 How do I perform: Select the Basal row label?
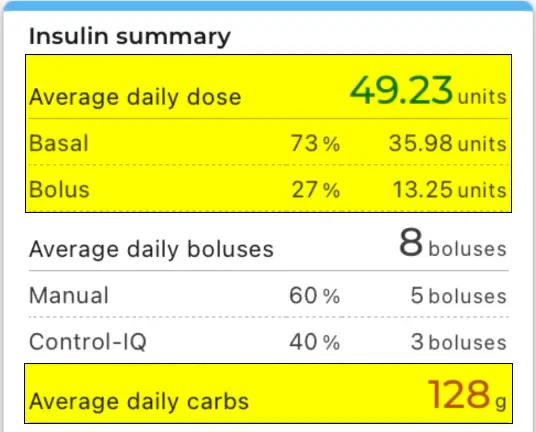pos(59,143)
